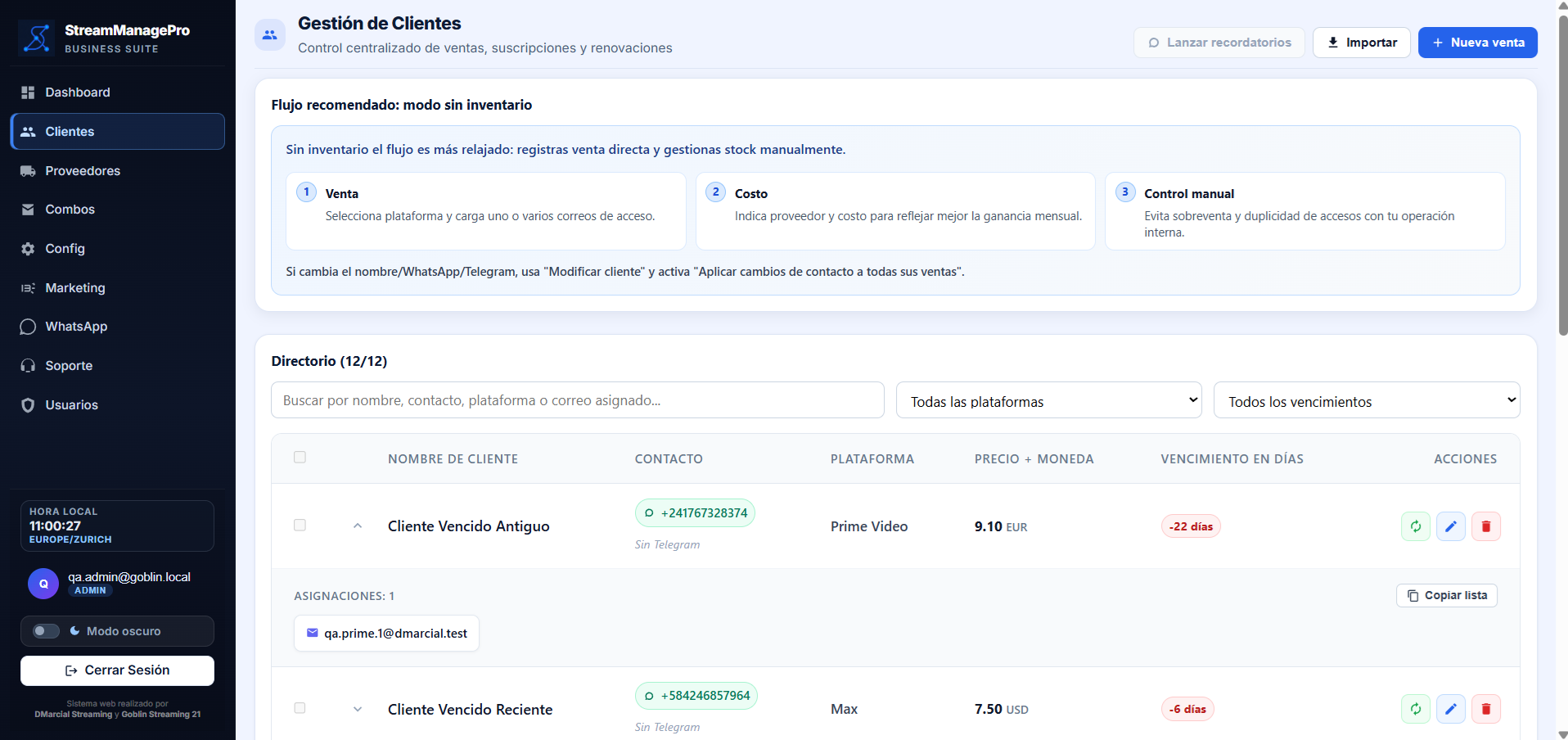Delete Cliente Vencido Antiguo with trash icon
This screenshot has height=740, width=1568.
pos(1486,526)
